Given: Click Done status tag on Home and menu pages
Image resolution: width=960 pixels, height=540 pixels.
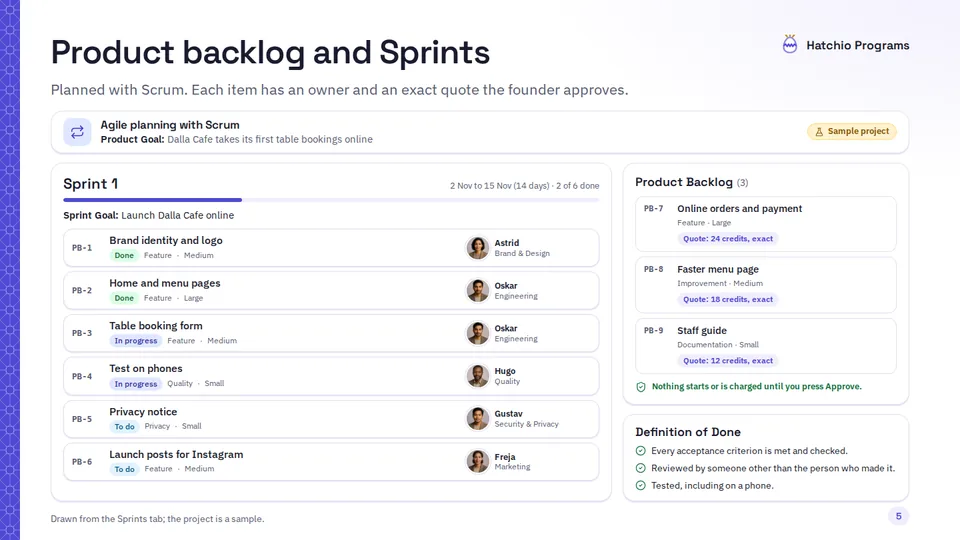Looking at the screenshot, I should pos(124,298).
